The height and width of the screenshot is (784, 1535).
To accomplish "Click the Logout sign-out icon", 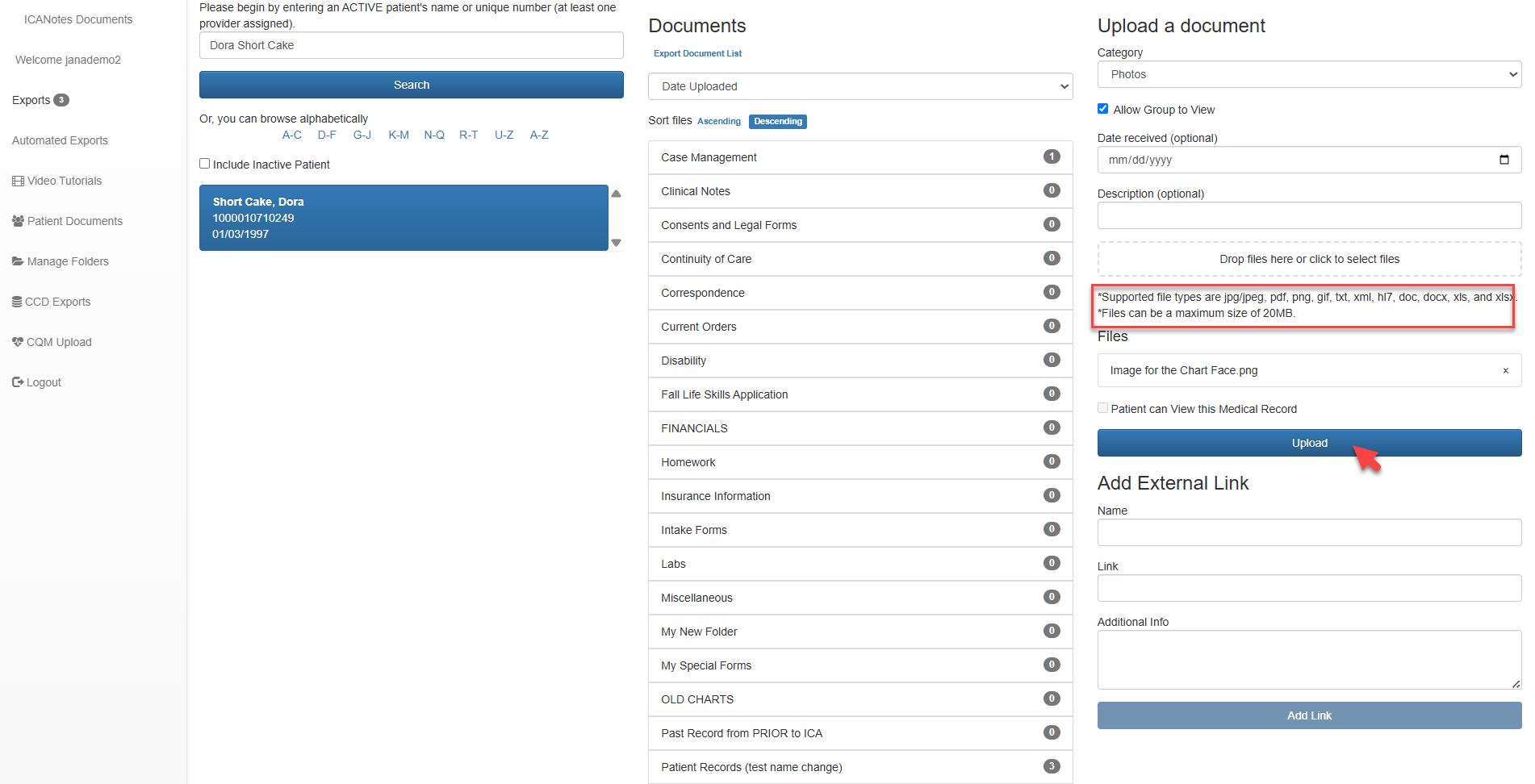I will point(18,382).
